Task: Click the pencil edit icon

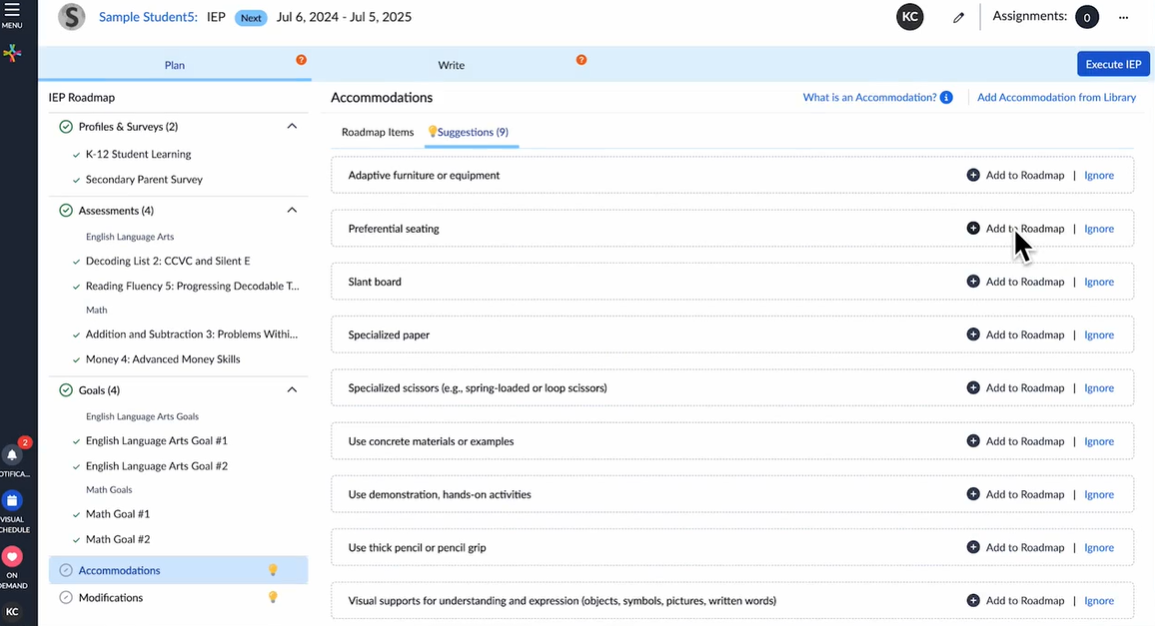Action: coord(958,18)
